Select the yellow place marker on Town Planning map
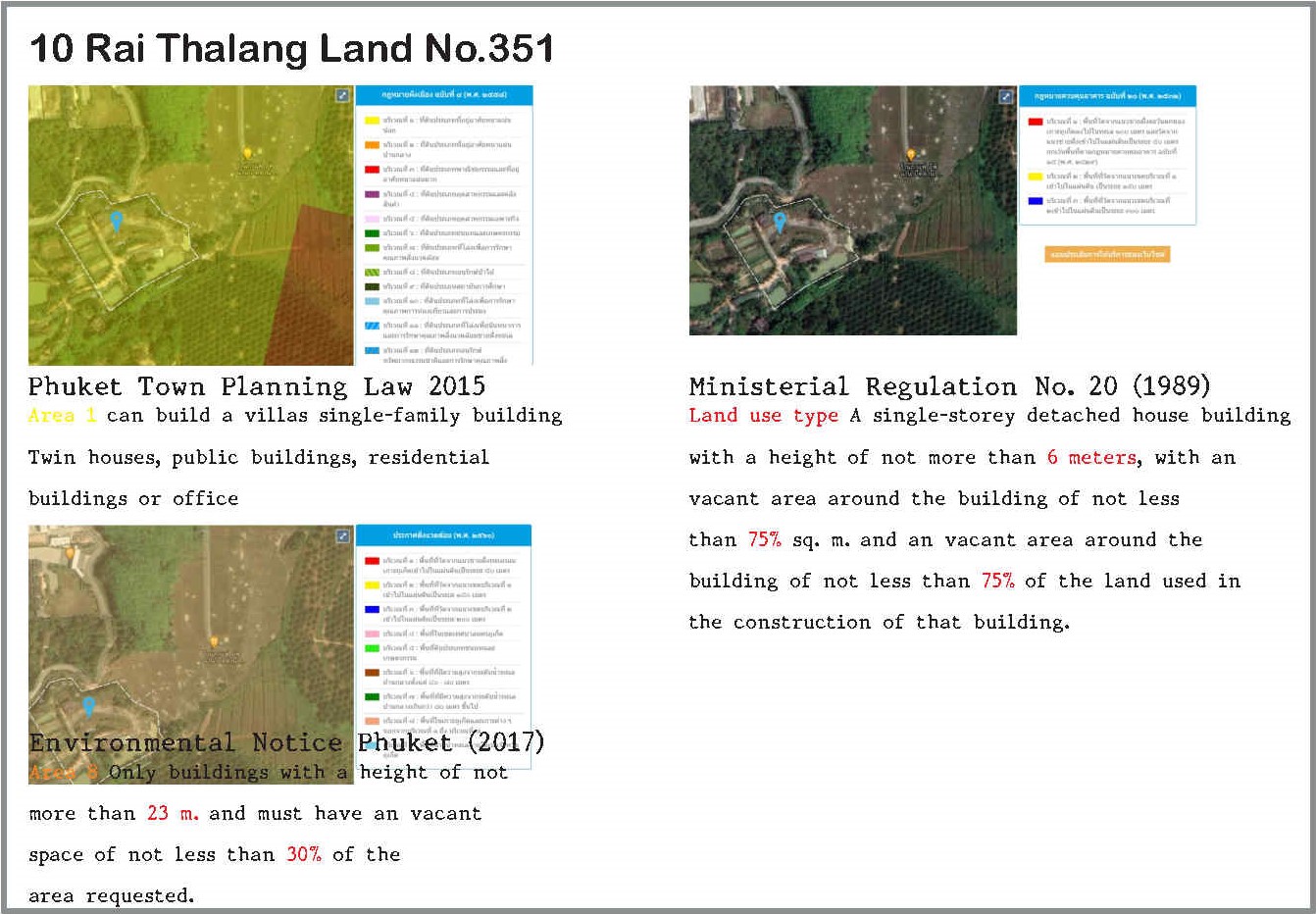Viewport: 1316px width, 914px height. (x=247, y=153)
